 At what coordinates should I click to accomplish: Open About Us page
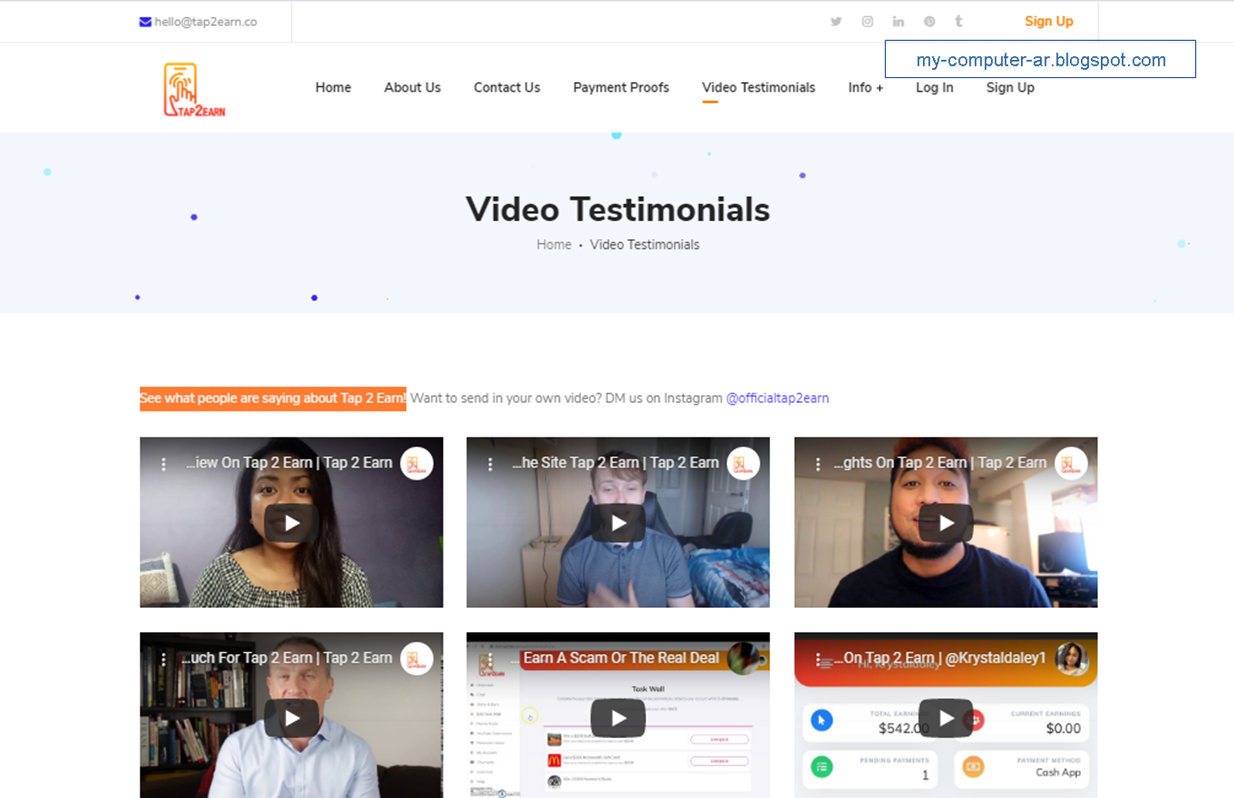pos(412,88)
